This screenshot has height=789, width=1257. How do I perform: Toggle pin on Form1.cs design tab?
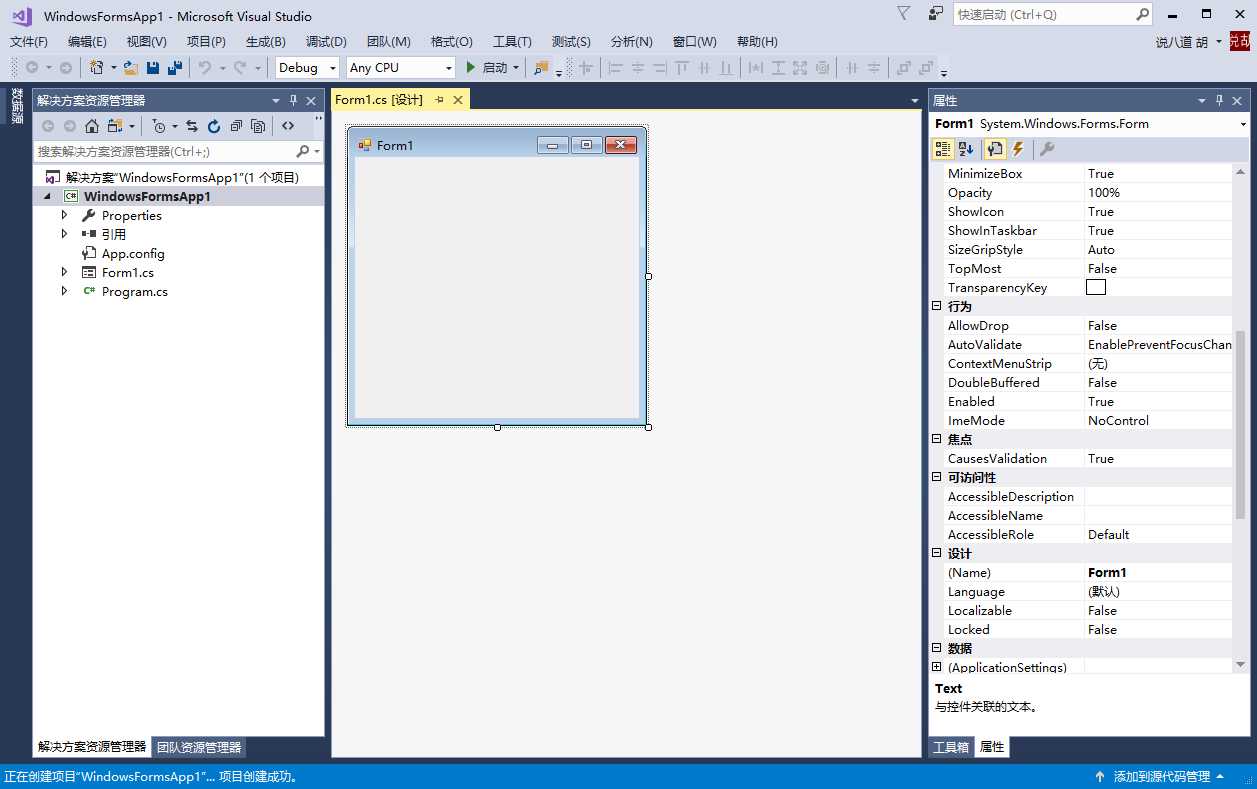point(439,100)
